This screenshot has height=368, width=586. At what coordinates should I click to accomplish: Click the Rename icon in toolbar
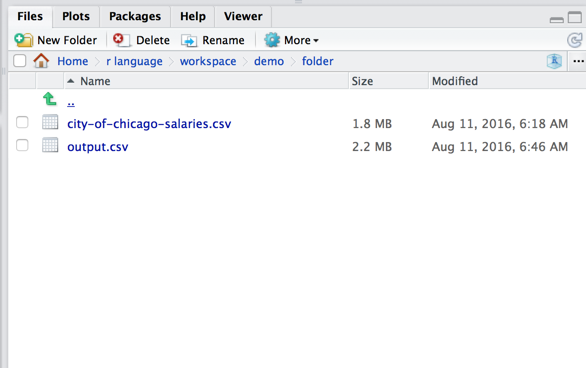pyautogui.click(x=189, y=40)
